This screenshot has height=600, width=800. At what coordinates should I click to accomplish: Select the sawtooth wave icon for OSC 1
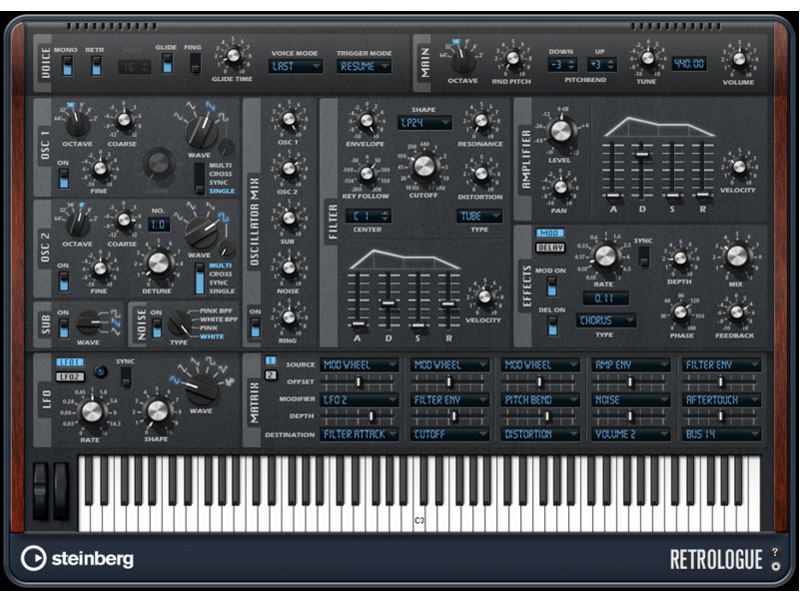(209, 108)
